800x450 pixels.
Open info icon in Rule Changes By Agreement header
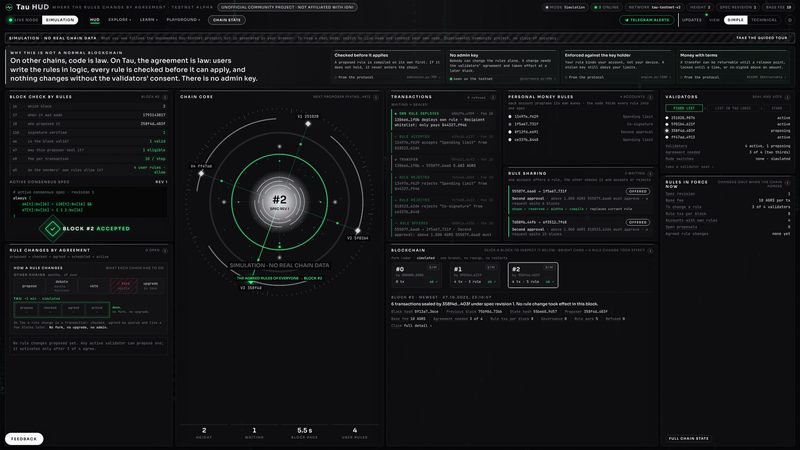(165, 251)
